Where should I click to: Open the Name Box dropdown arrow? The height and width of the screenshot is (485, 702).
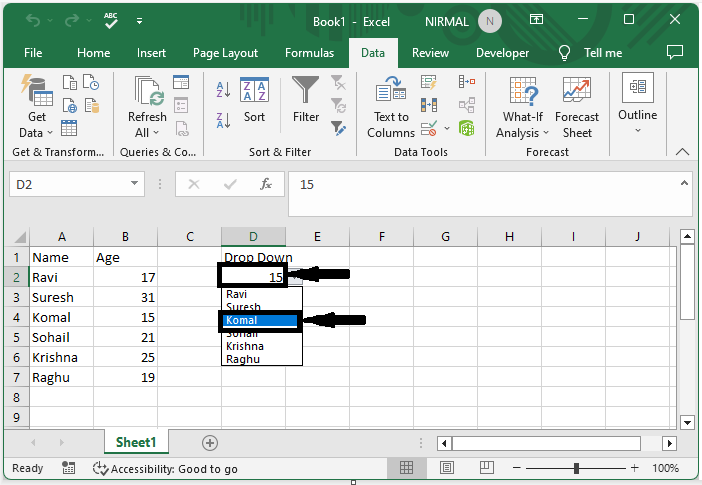[x=135, y=184]
